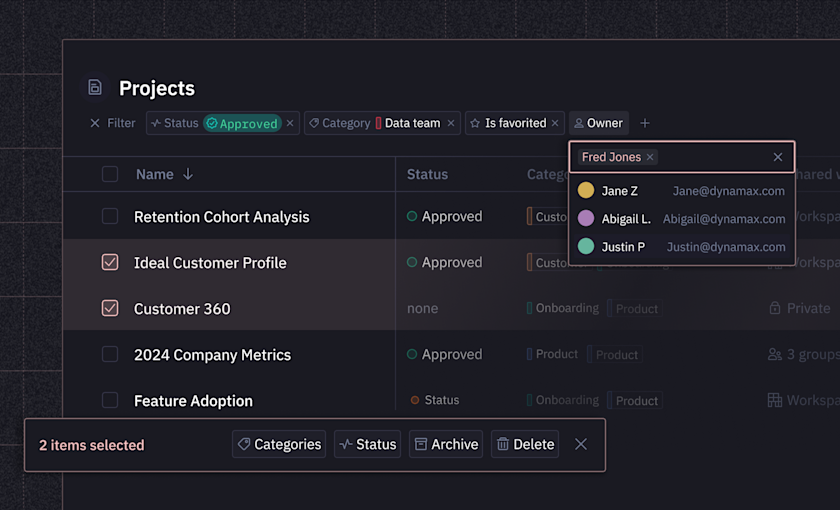
Task: Remove the Status Approved filter chip
Action: pos(290,123)
